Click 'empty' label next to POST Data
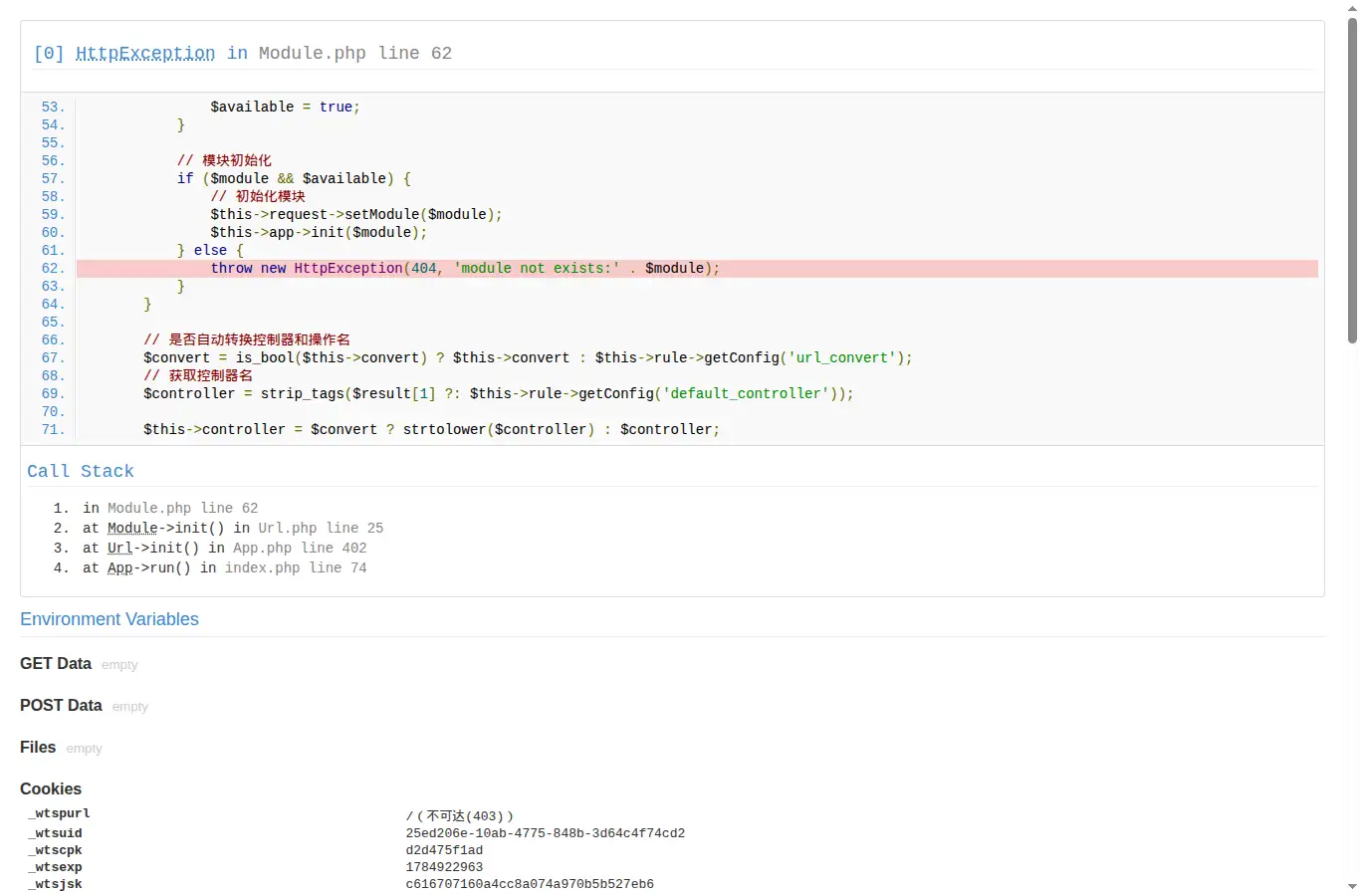 pyautogui.click(x=130, y=707)
